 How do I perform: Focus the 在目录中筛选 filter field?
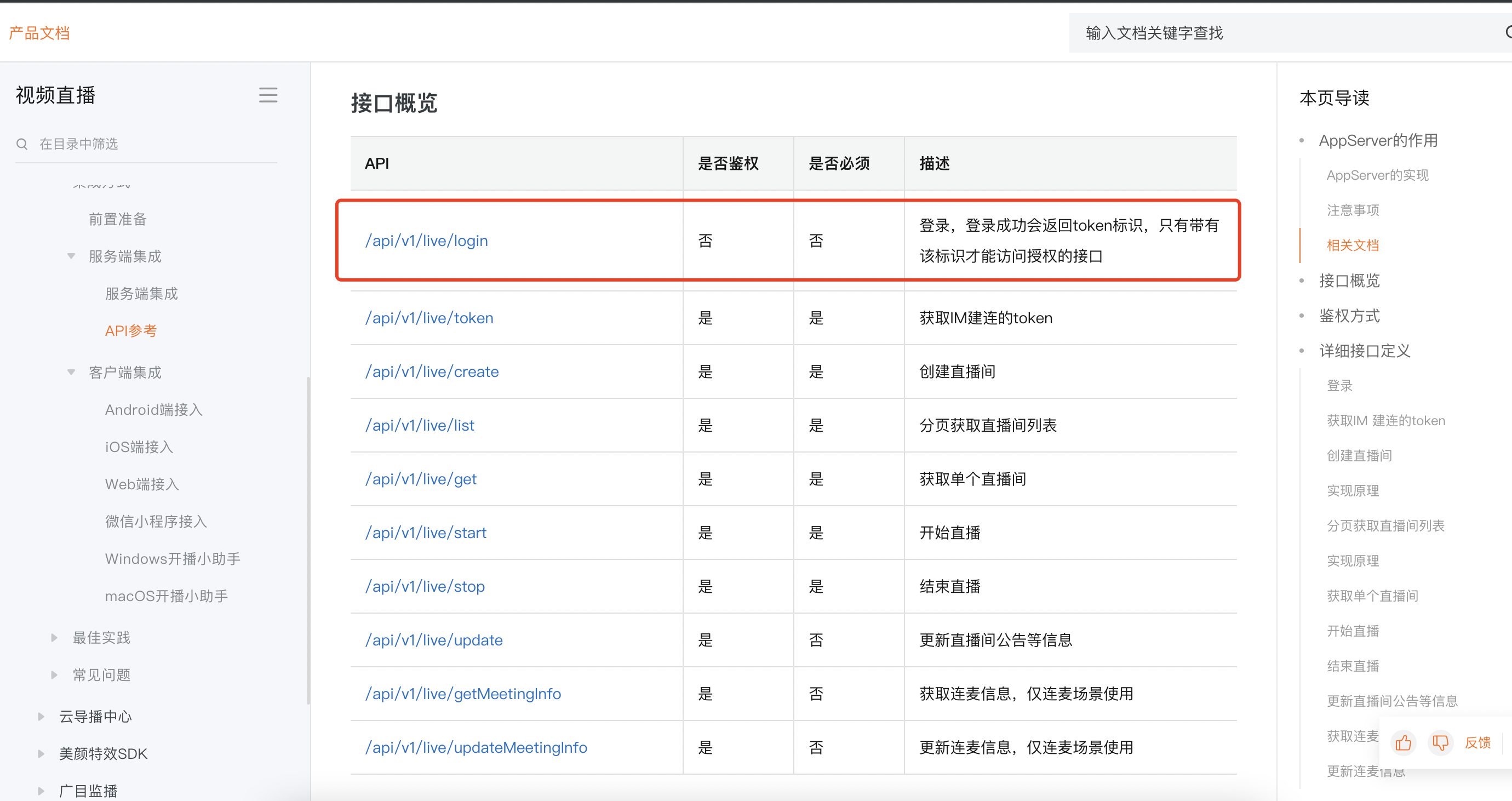click(x=146, y=144)
